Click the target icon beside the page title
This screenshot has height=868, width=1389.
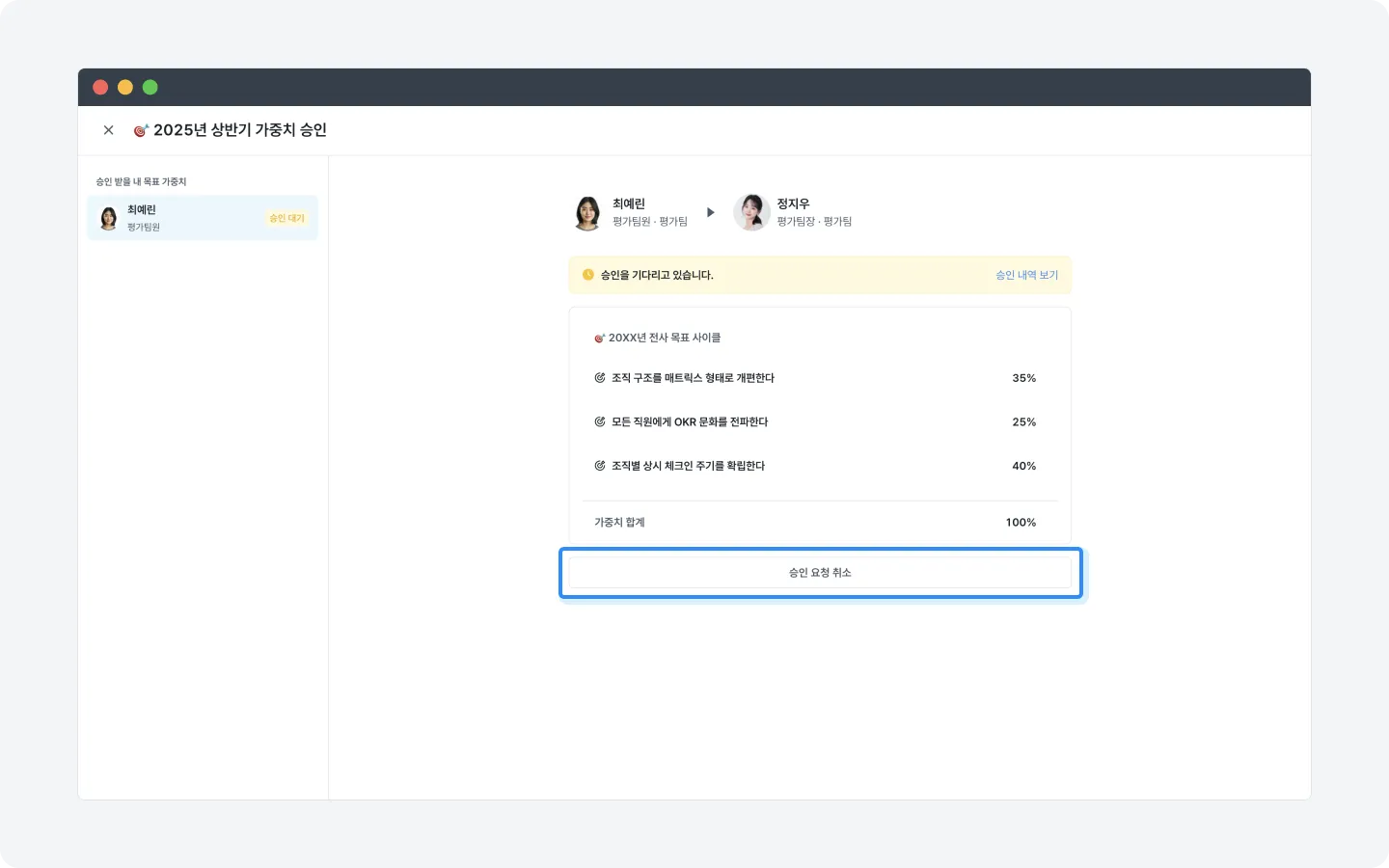[141, 130]
